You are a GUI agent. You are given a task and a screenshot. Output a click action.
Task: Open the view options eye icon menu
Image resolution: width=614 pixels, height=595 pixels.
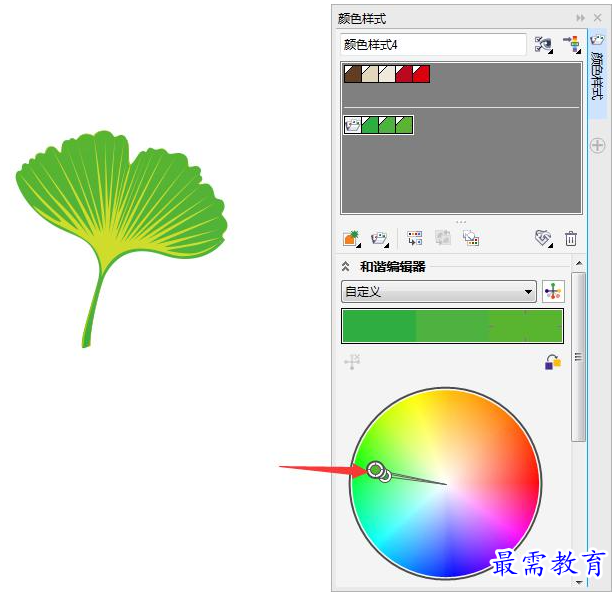(544, 45)
